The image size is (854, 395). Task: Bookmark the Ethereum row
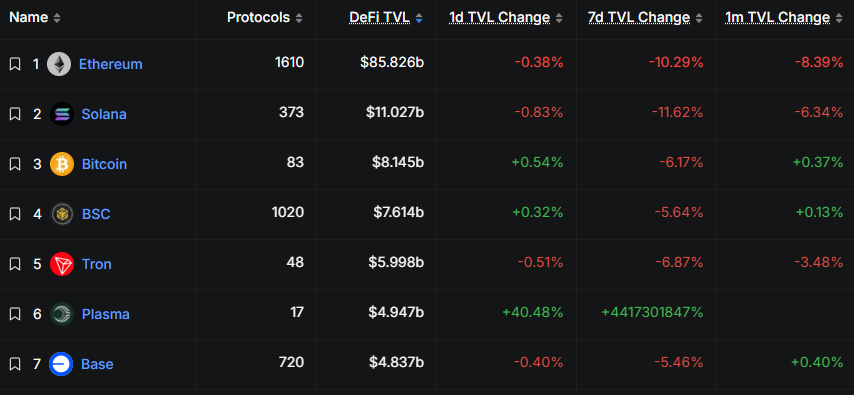[15, 64]
